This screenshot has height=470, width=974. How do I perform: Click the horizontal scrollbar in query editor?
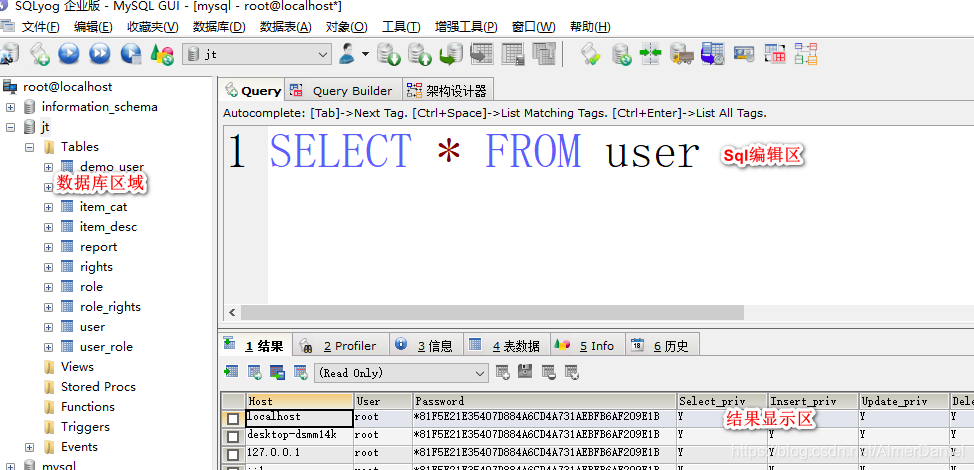pyautogui.click(x=492, y=312)
